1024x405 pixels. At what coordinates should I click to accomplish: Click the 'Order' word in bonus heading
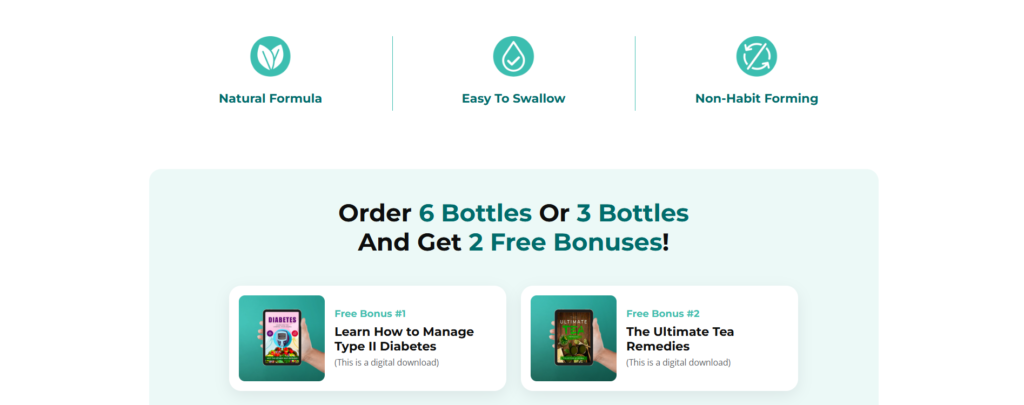click(376, 213)
